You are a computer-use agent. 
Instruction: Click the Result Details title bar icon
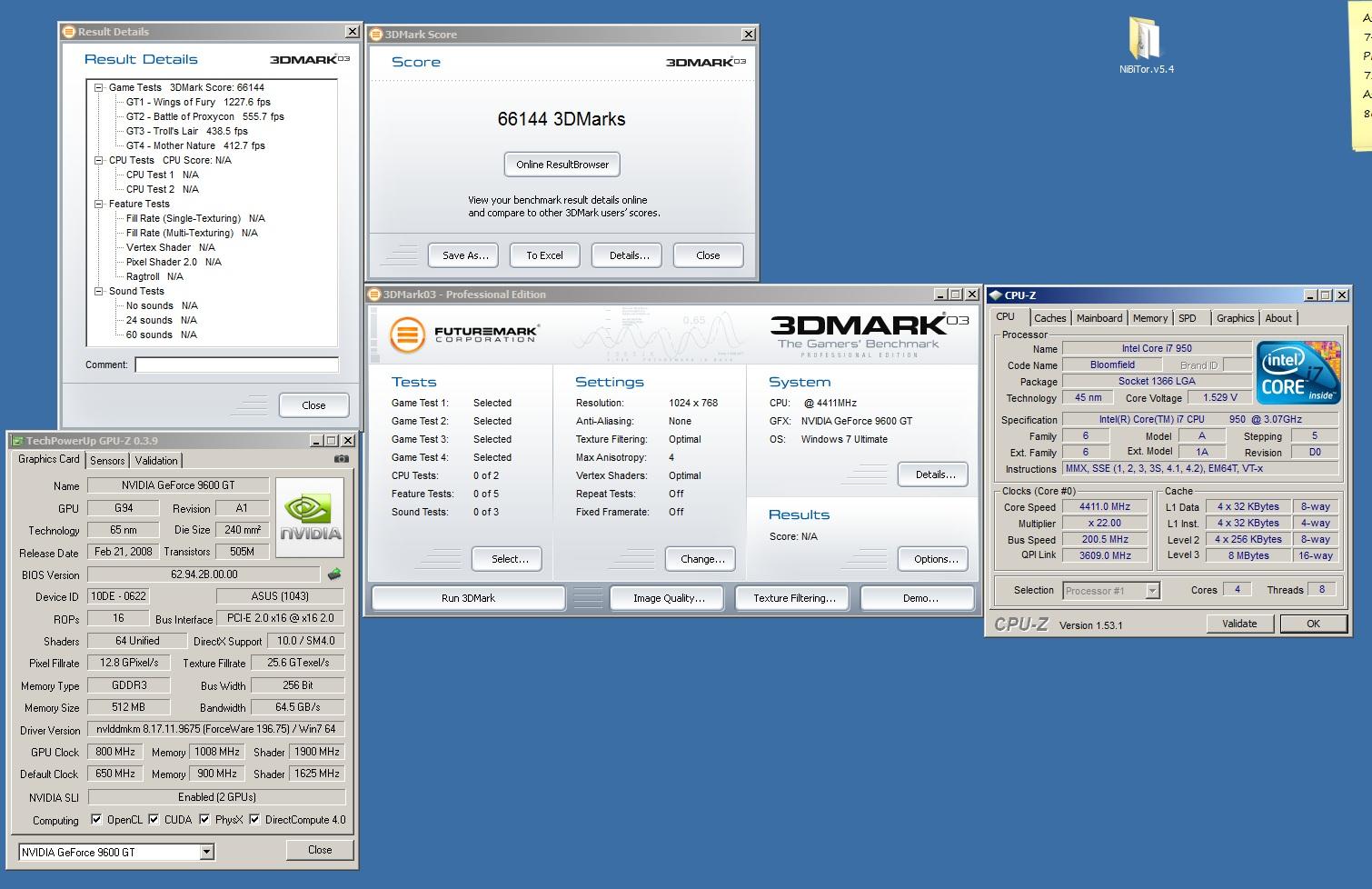(68, 32)
